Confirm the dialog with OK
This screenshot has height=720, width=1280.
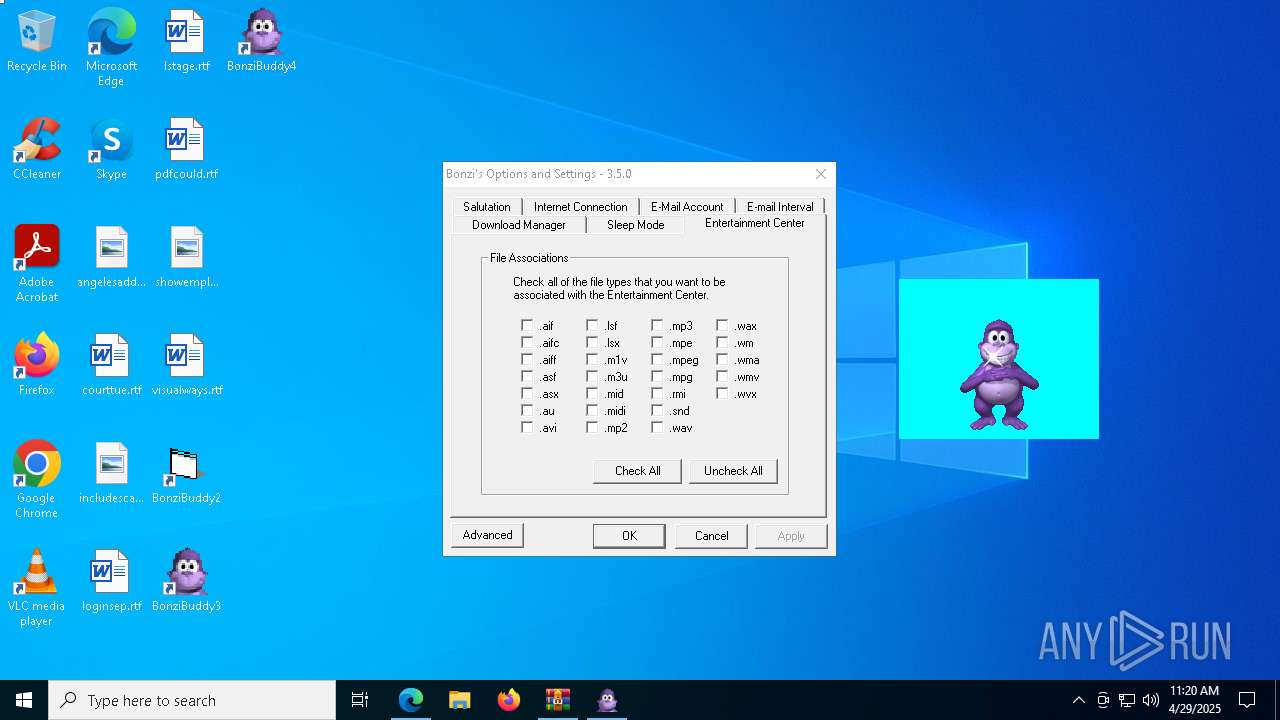pyautogui.click(x=629, y=536)
